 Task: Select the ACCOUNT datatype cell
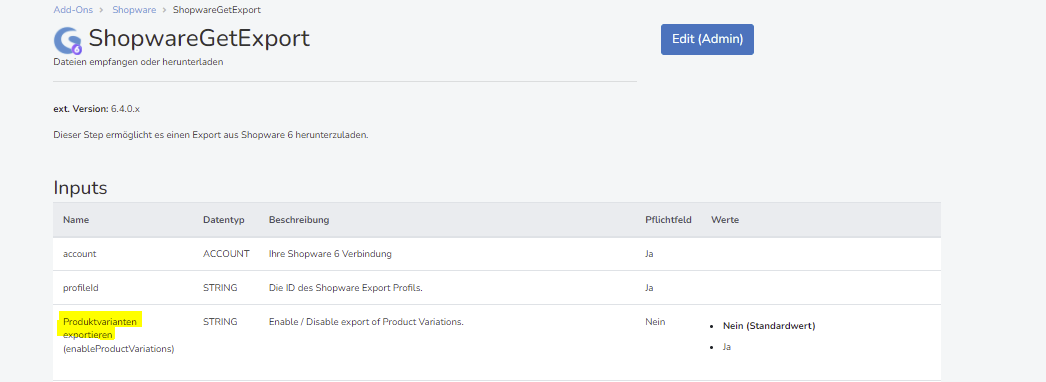point(226,253)
